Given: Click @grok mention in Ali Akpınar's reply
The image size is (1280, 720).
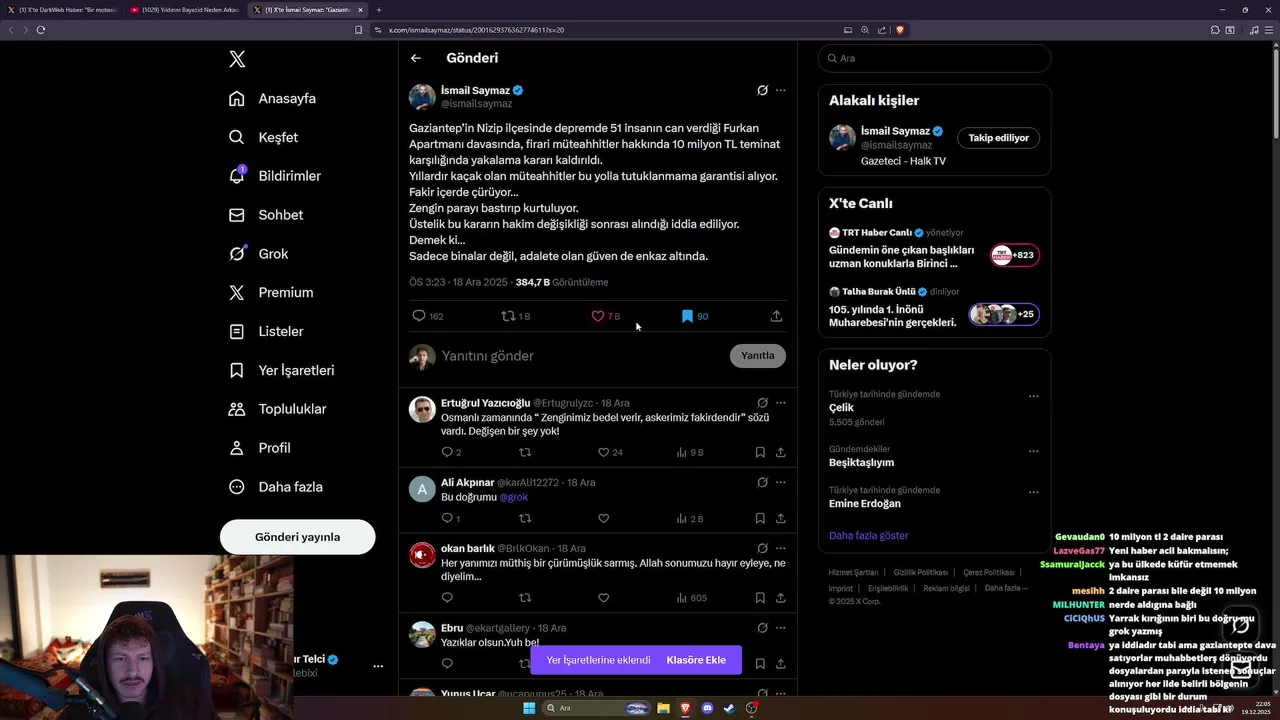Looking at the screenshot, I should tap(514, 497).
